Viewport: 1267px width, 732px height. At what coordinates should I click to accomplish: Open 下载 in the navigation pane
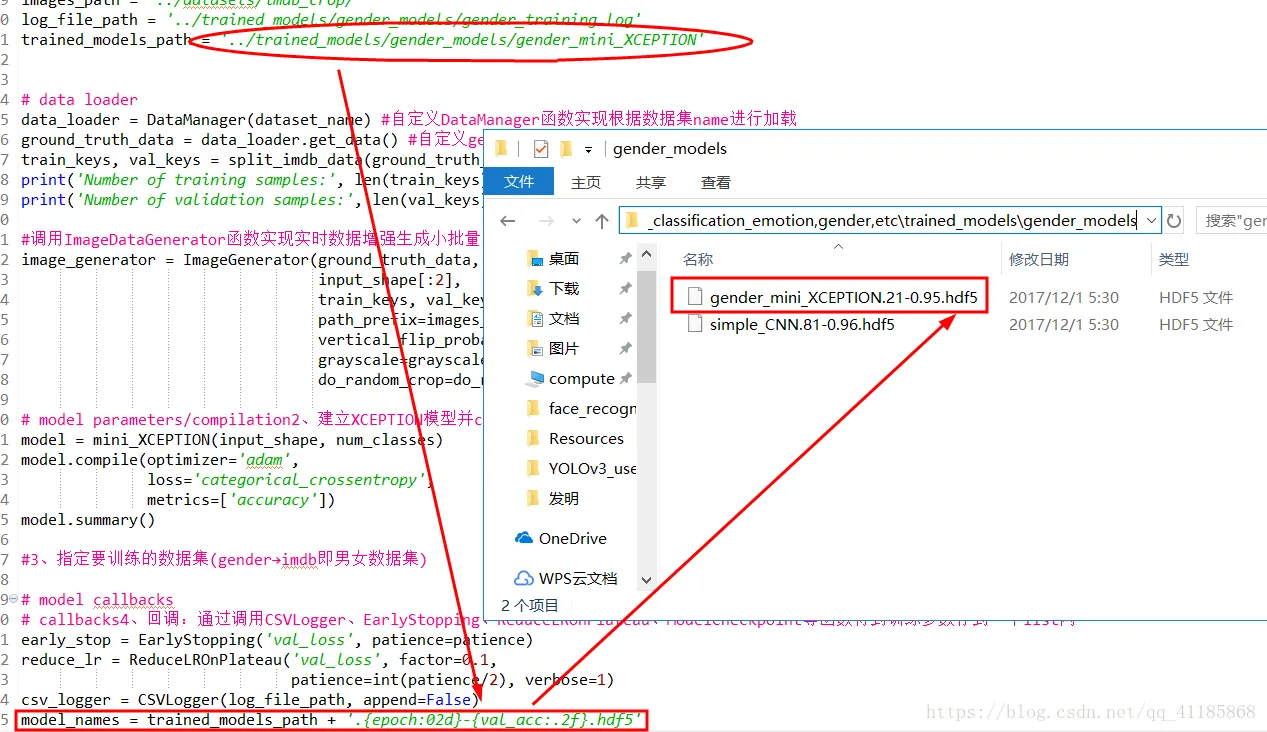coord(564,288)
